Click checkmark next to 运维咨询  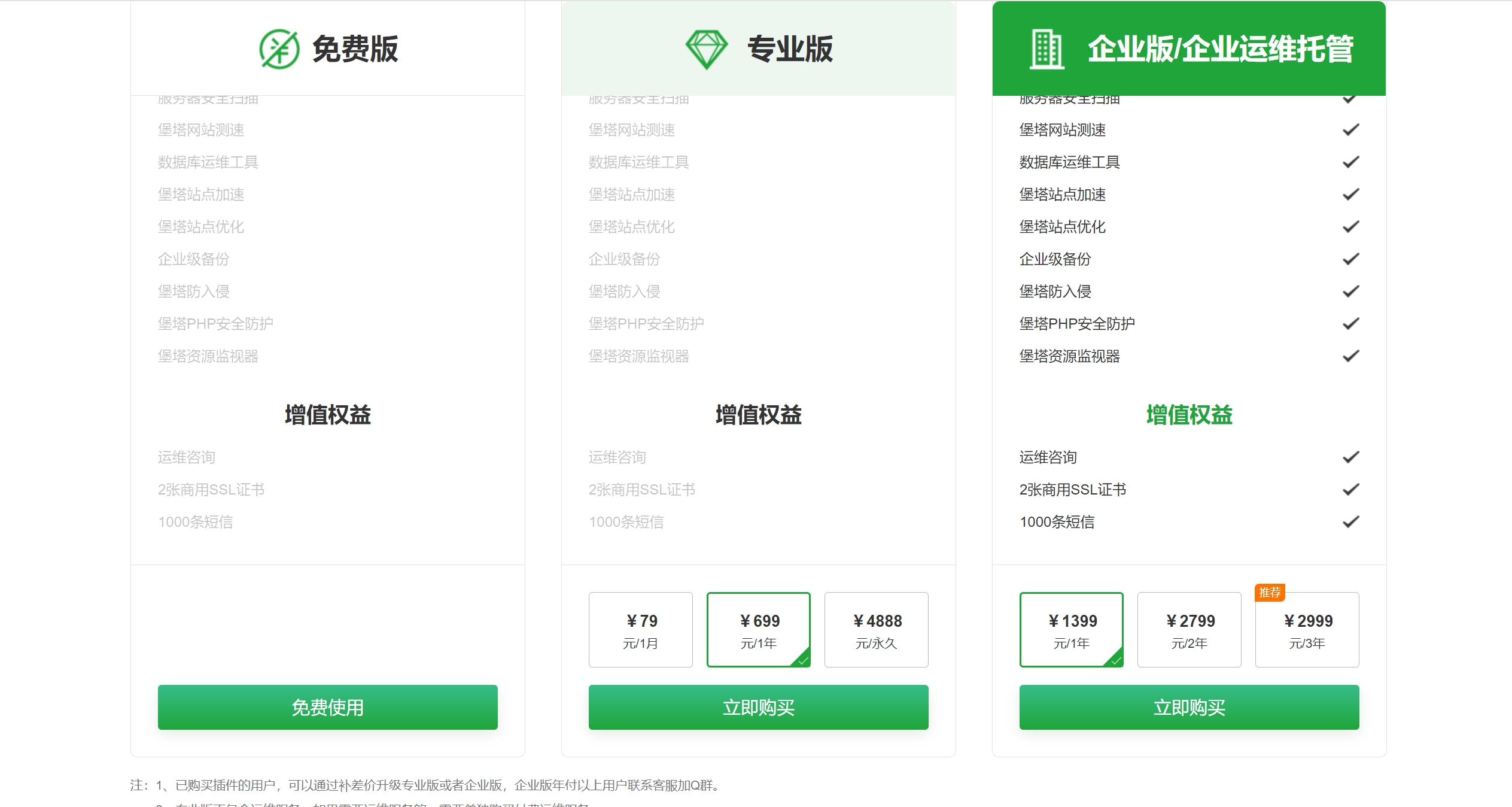click(1350, 457)
